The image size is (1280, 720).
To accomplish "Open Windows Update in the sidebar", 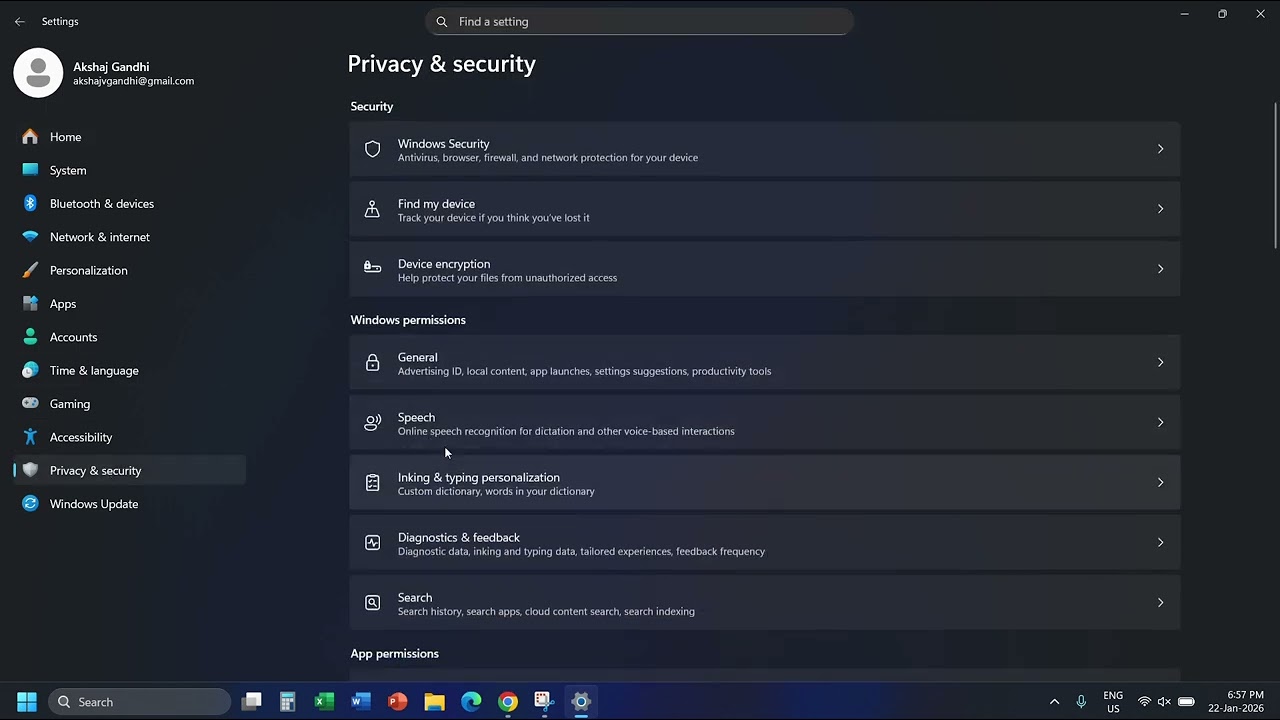I will [x=130, y=504].
